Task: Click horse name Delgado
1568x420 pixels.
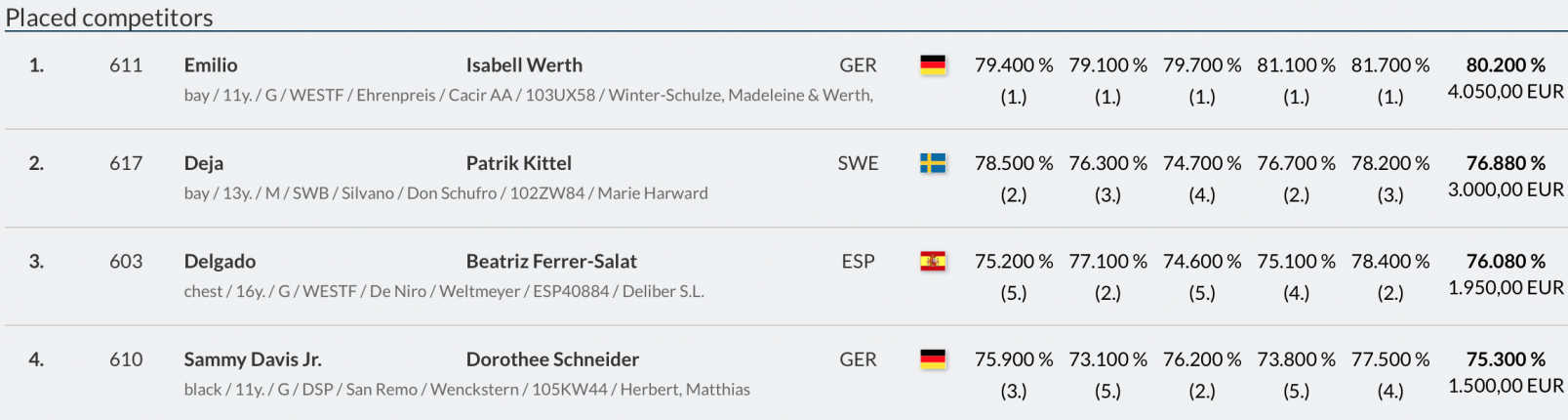Action: point(220,261)
